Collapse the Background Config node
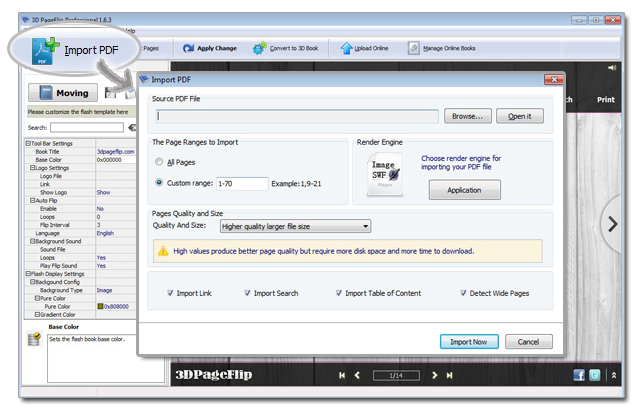 pyautogui.click(x=32, y=282)
